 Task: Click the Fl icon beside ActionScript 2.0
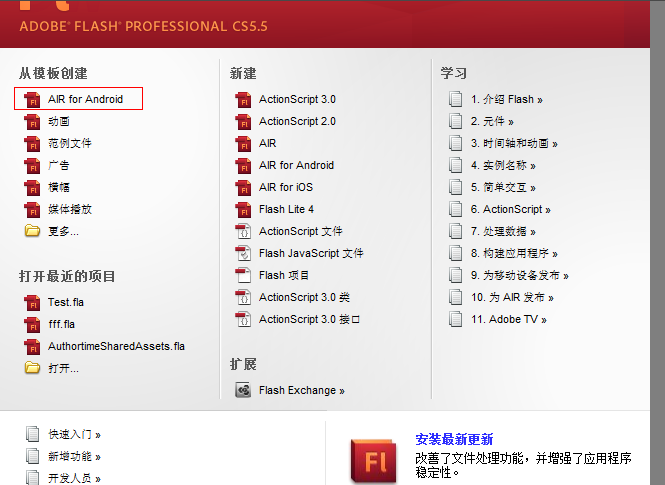click(x=243, y=121)
